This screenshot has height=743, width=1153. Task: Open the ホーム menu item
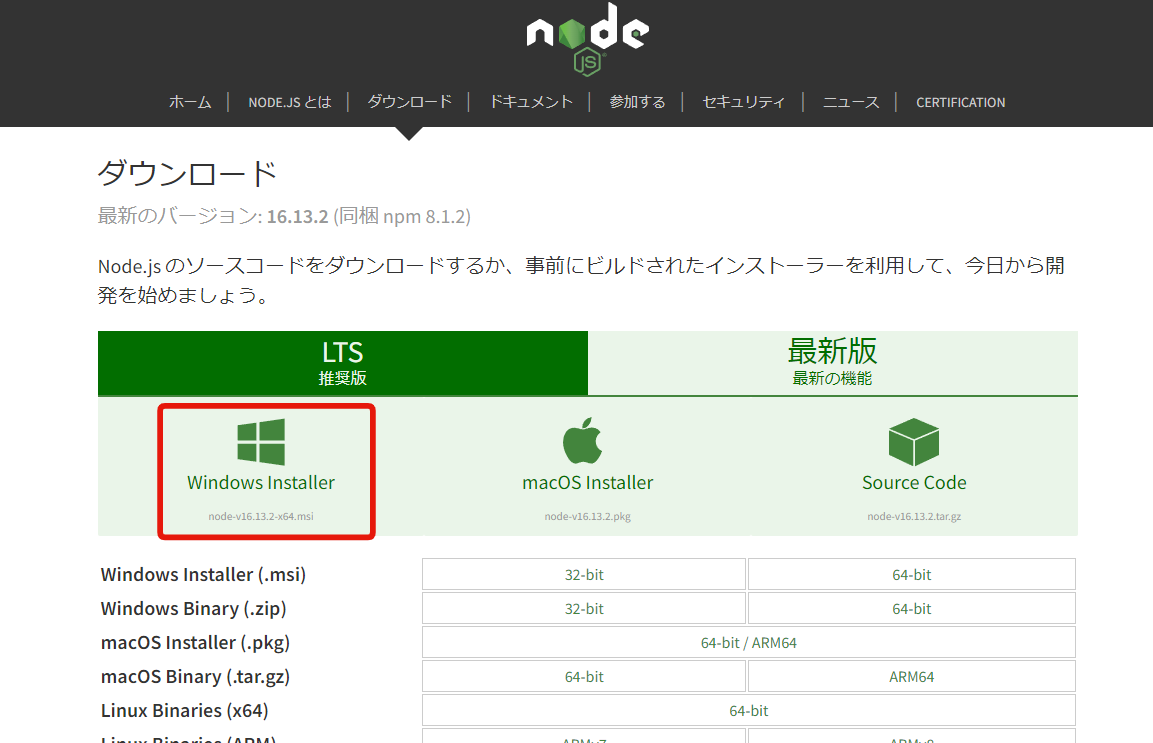click(190, 102)
